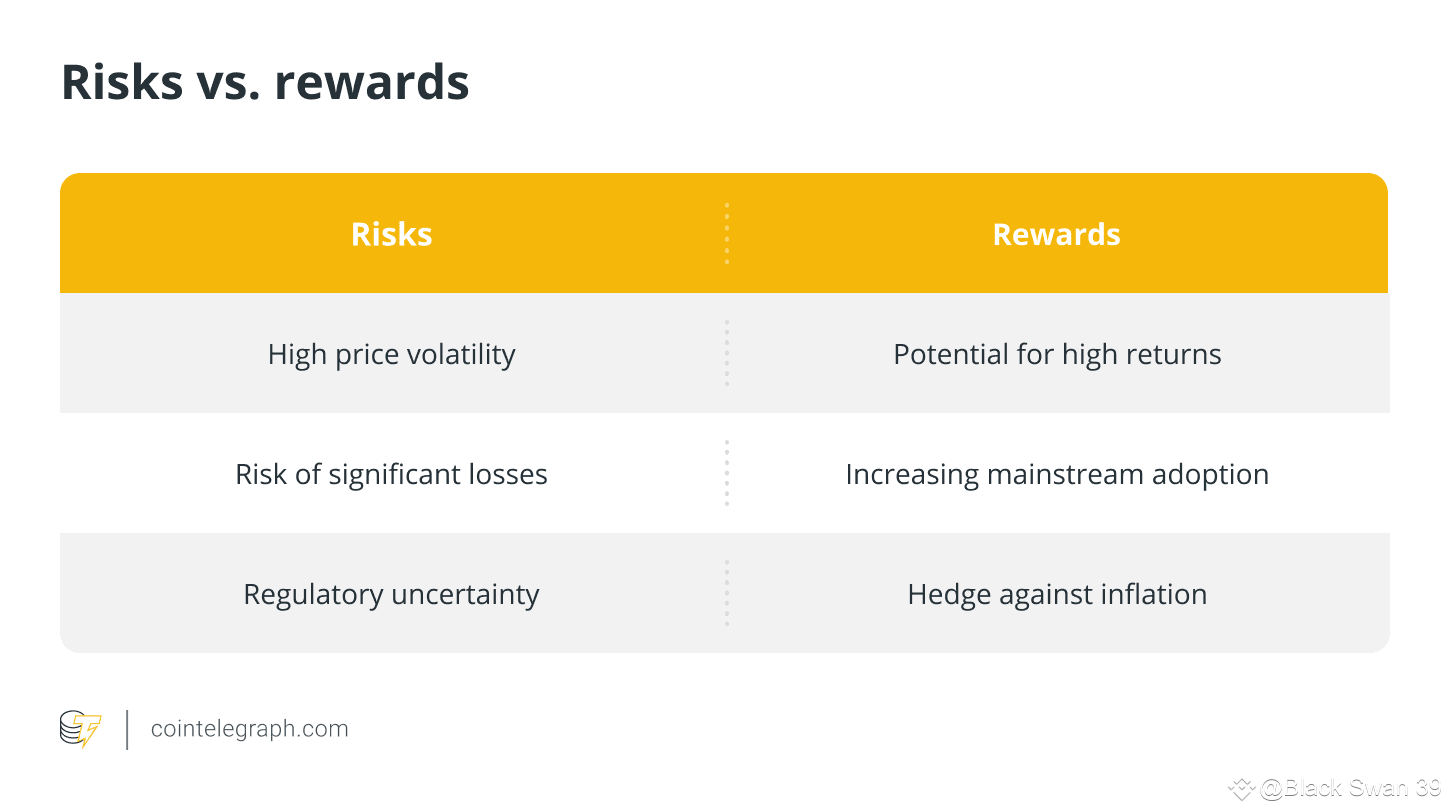Select the "Increasing mainstream adoption" cell
Image resolution: width=1450 pixels, height=810 pixels.
click(x=1057, y=474)
